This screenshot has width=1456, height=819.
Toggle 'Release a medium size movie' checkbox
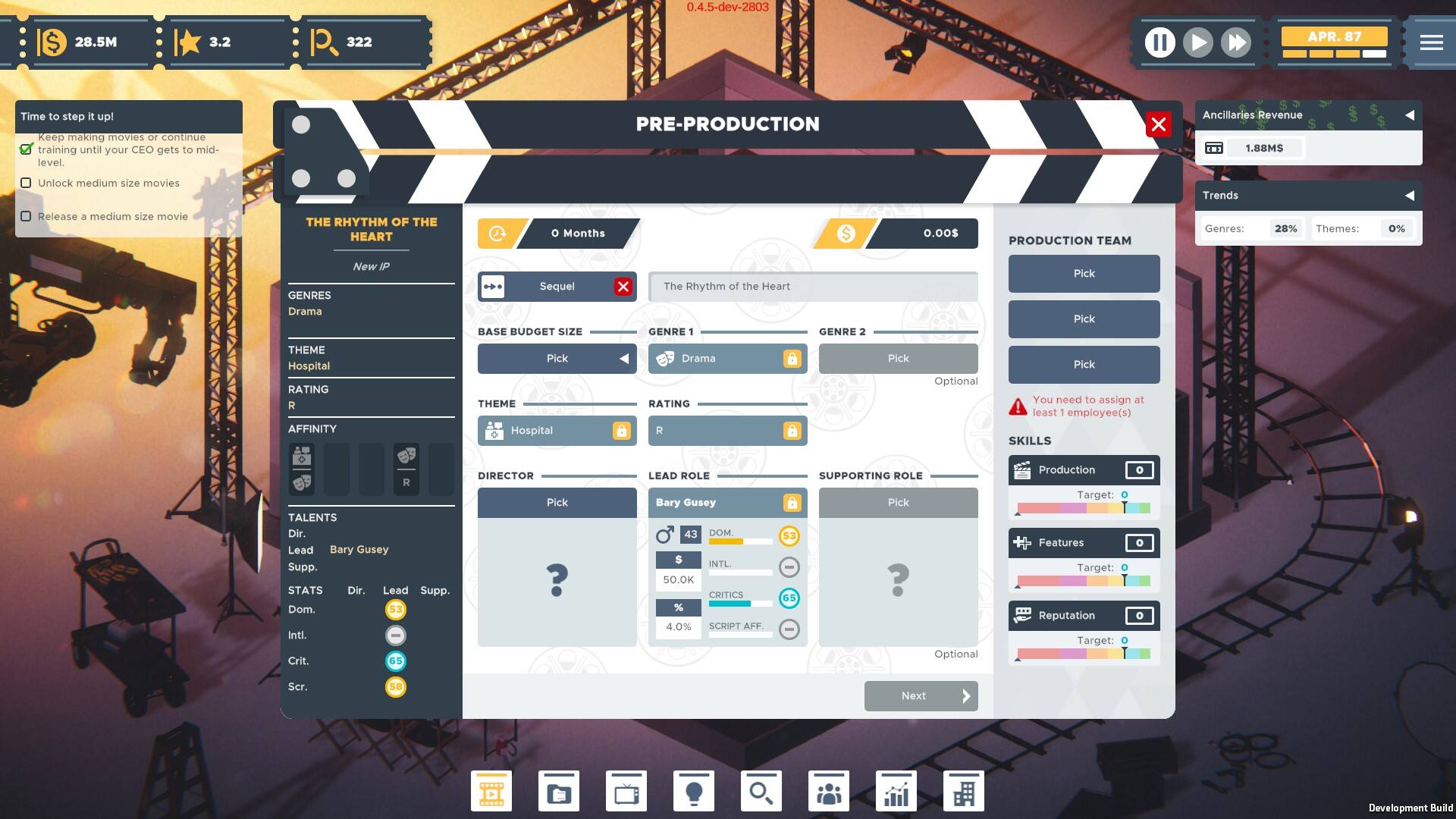tap(27, 216)
